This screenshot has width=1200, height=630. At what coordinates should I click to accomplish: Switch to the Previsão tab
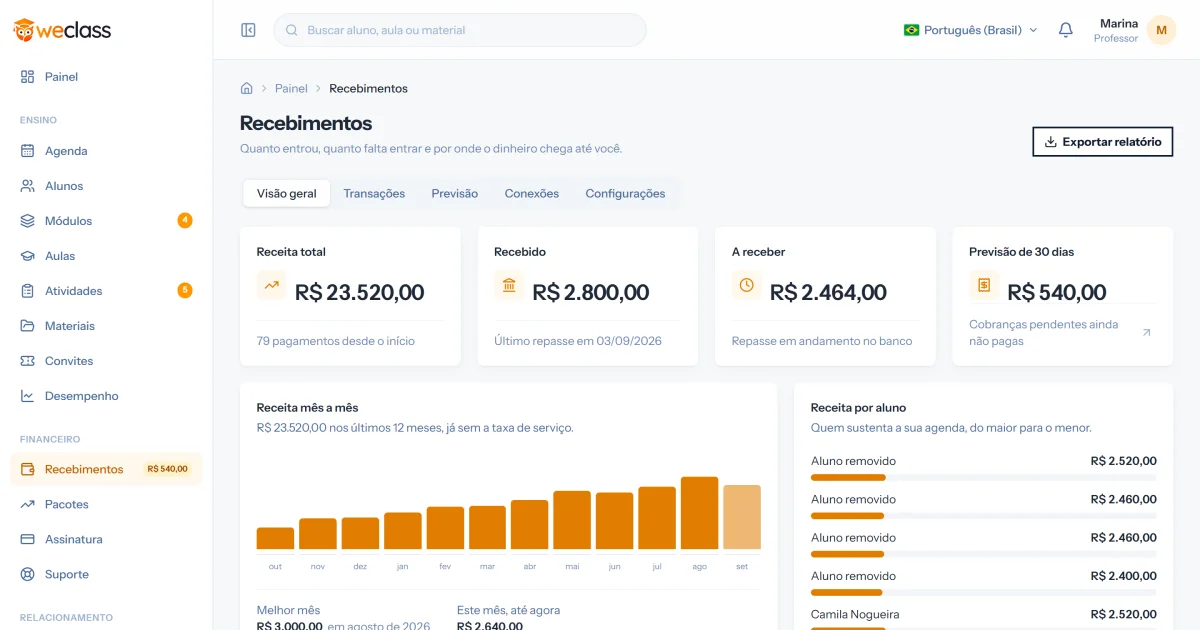pos(455,194)
